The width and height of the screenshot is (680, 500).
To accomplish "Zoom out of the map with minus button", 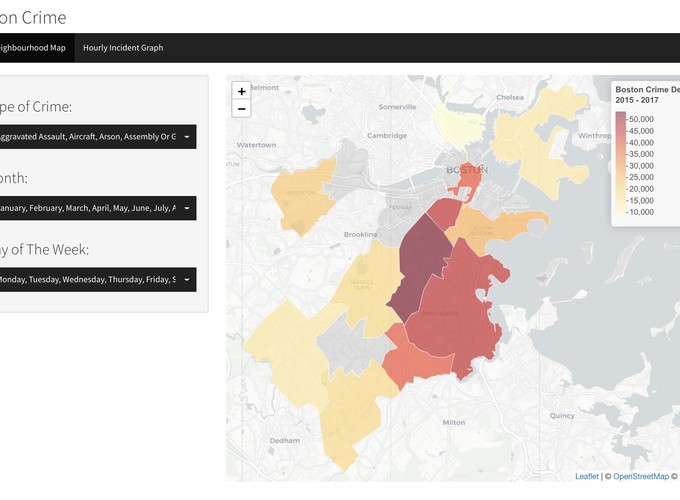I will click(242, 108).
